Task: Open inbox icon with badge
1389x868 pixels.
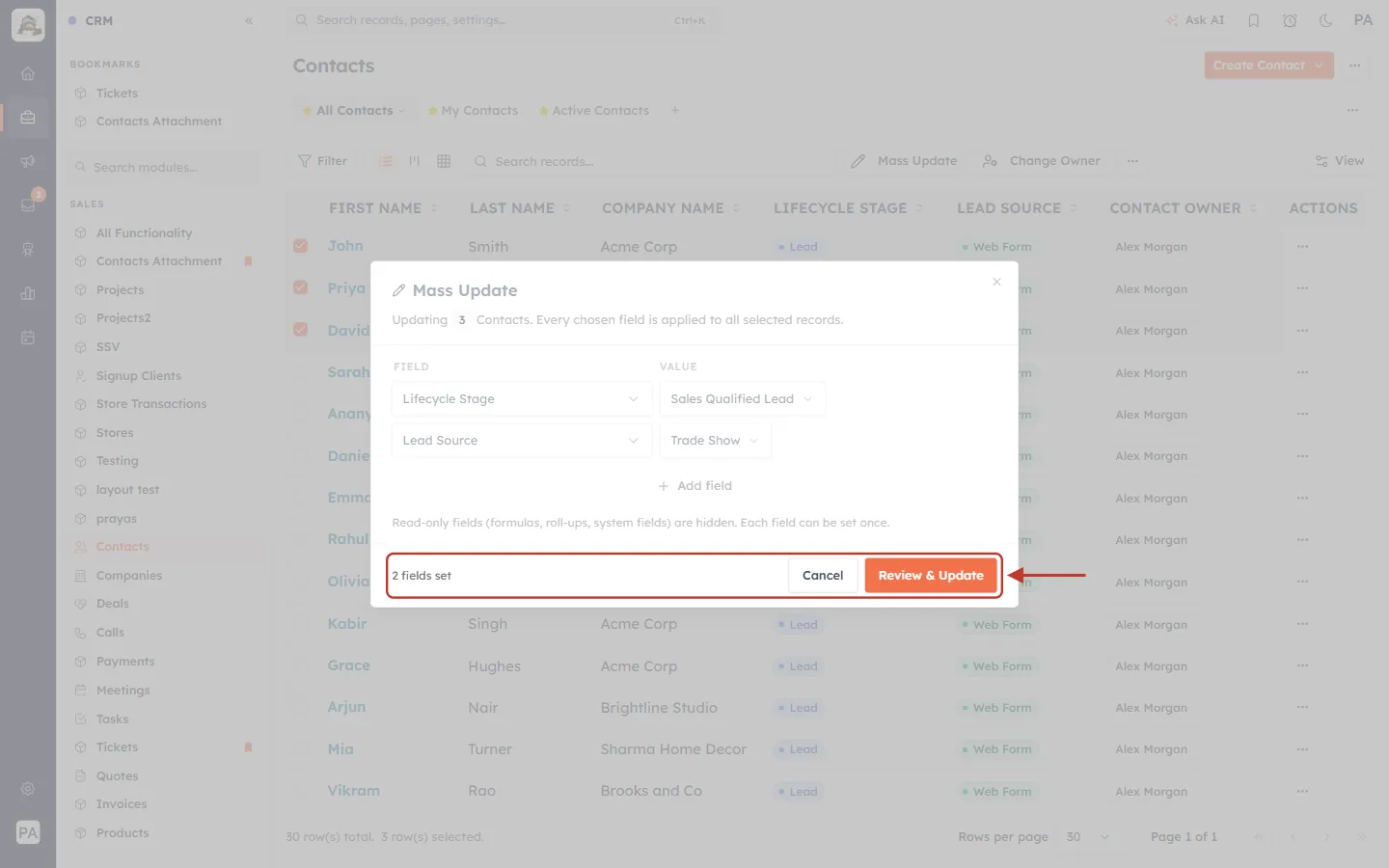Action: [28, 204]
